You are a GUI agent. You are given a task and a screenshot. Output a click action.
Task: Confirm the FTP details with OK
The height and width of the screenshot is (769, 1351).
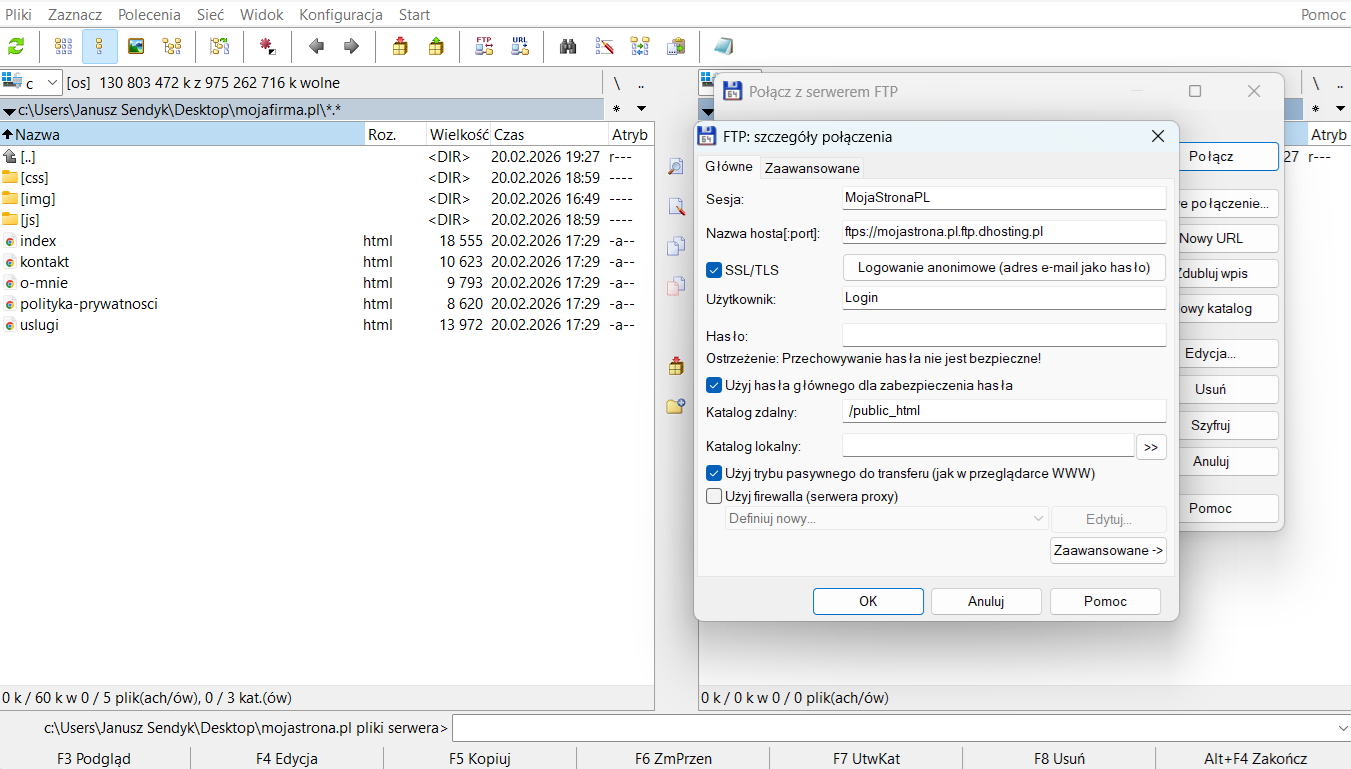point(868,601)
